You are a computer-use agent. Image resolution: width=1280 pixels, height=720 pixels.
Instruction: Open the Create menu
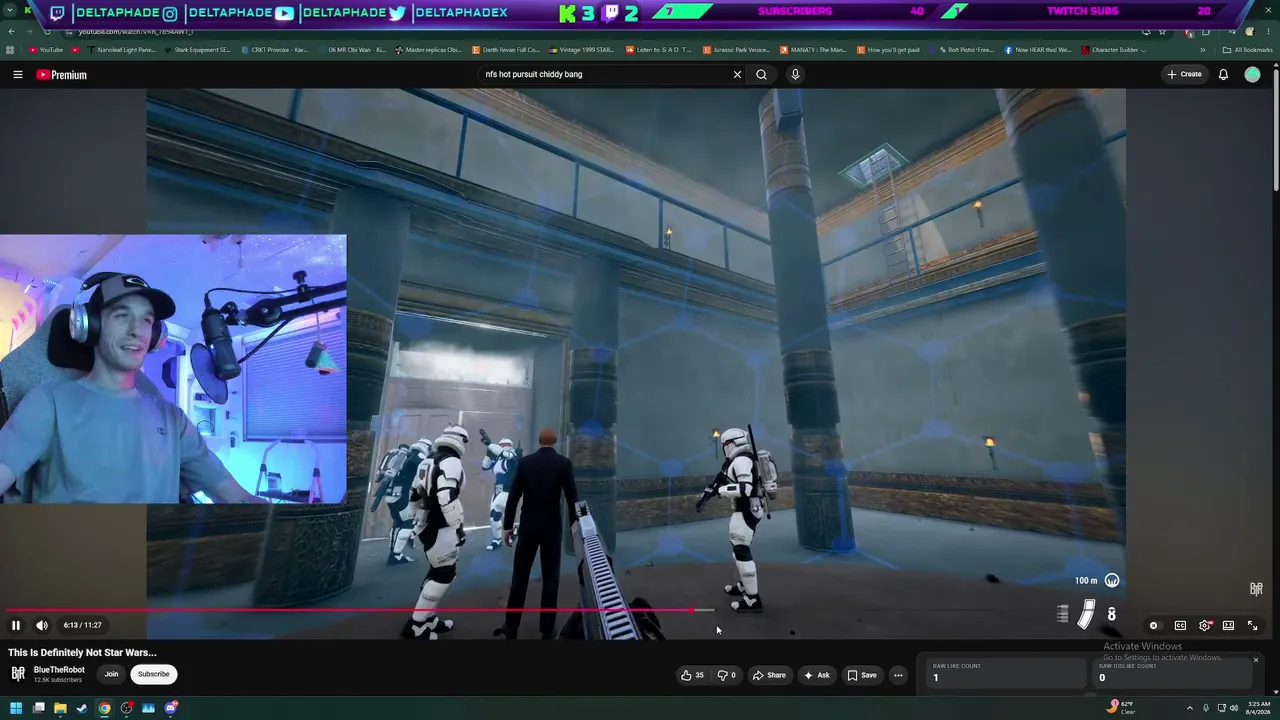tap(1184, 74)
